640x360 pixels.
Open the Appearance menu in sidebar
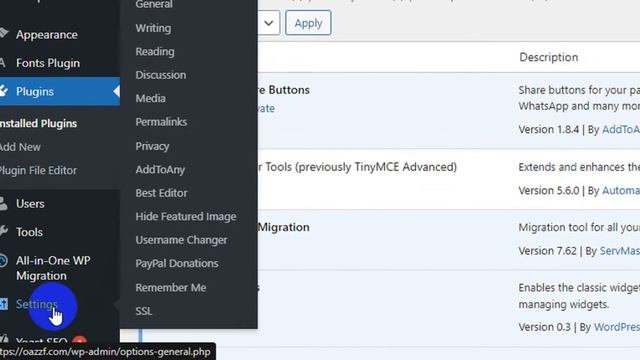(x=47, y=35)
